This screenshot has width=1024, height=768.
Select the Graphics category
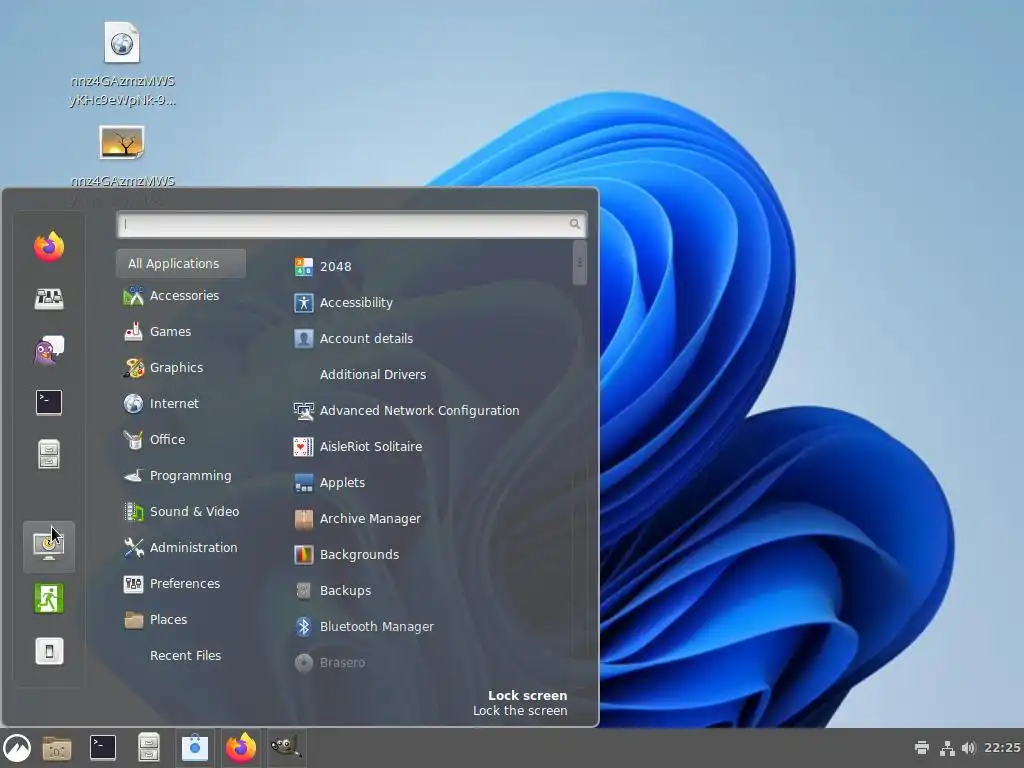click(x=163, y=368)
